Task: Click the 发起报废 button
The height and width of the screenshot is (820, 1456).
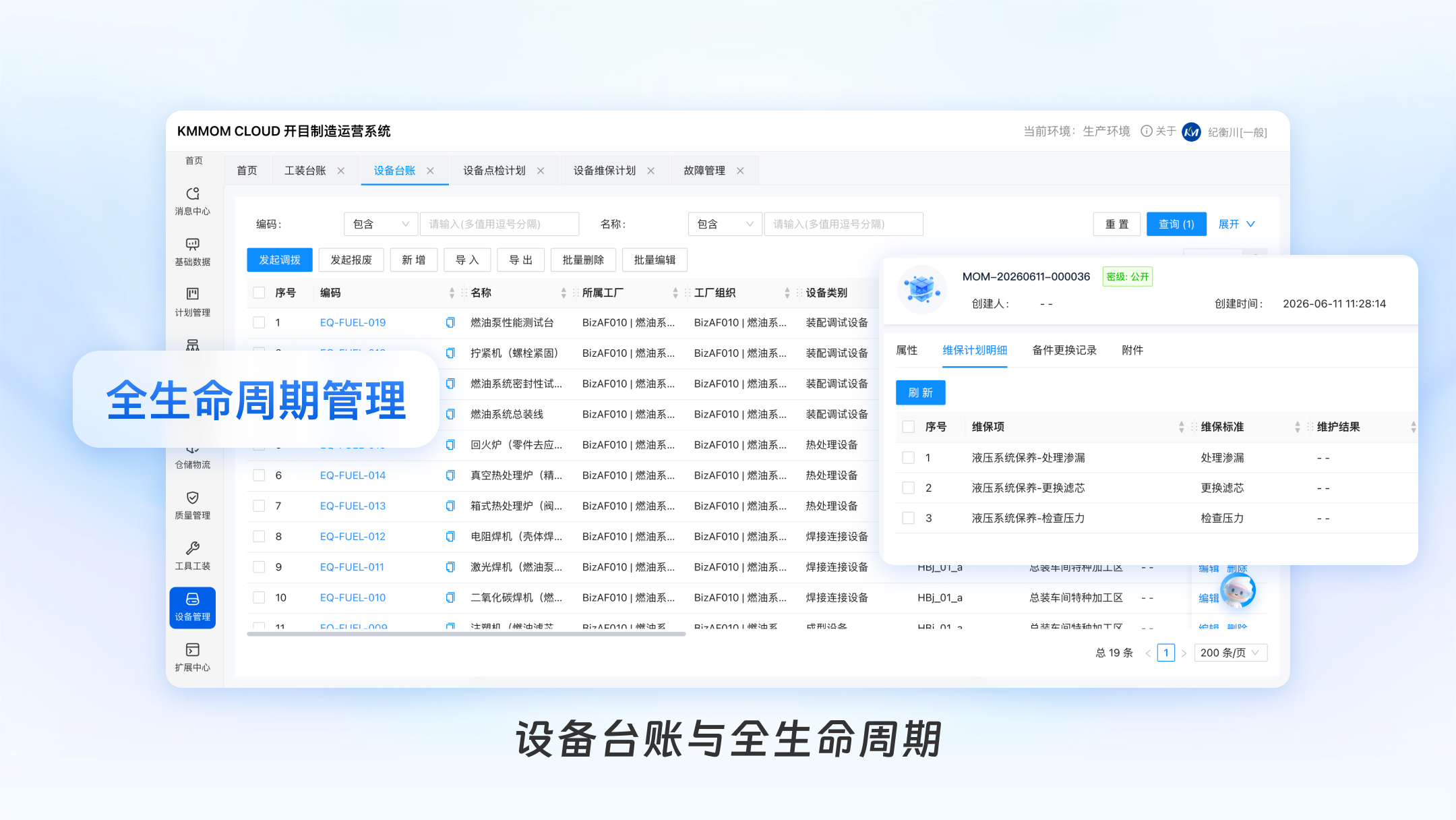Action: click(351, 260)
